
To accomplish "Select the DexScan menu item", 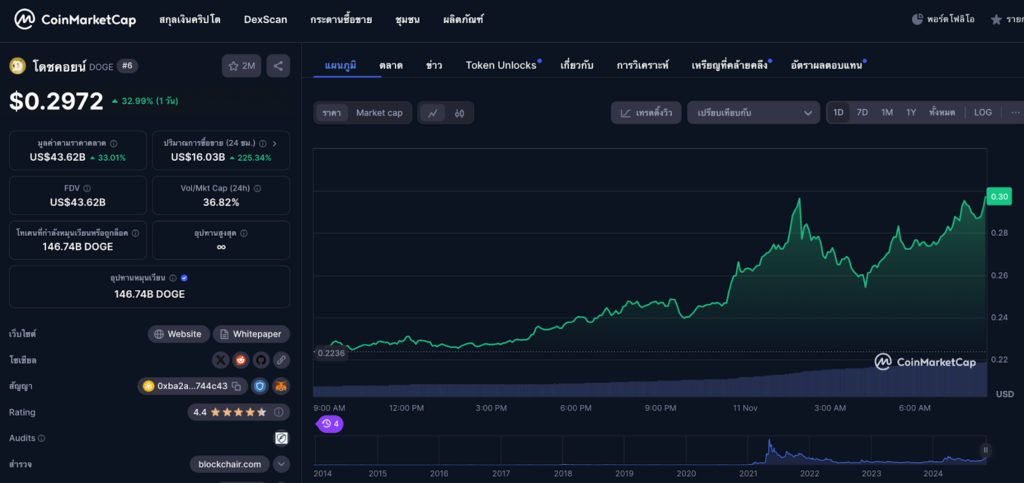I will tap(265, 19).
